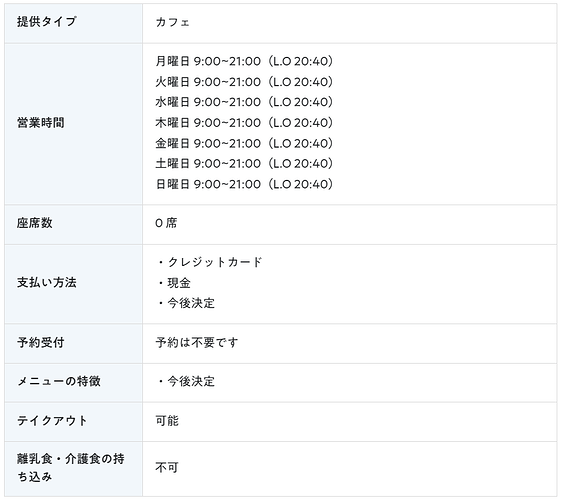Click the テイクアウト row label
Image resolution: width=562 pixels, height=500 pixels.
52,420
